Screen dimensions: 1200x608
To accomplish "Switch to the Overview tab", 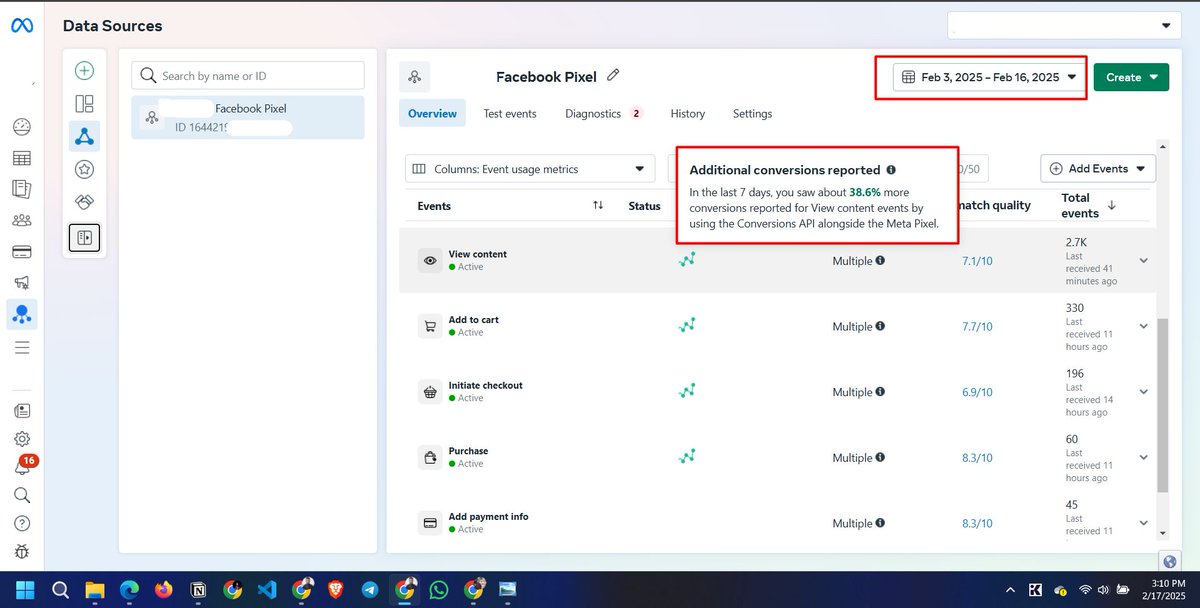I will tap(433, 114).
